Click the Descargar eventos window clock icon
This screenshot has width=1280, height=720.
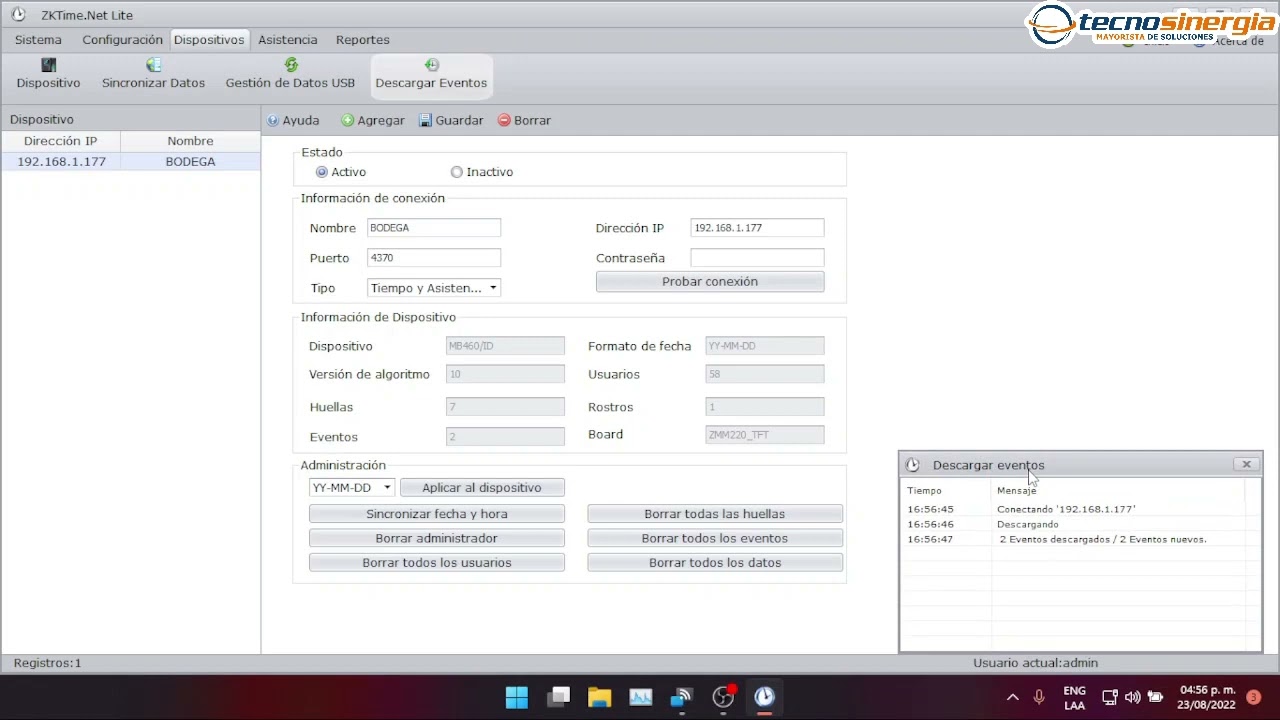[912, 465]
